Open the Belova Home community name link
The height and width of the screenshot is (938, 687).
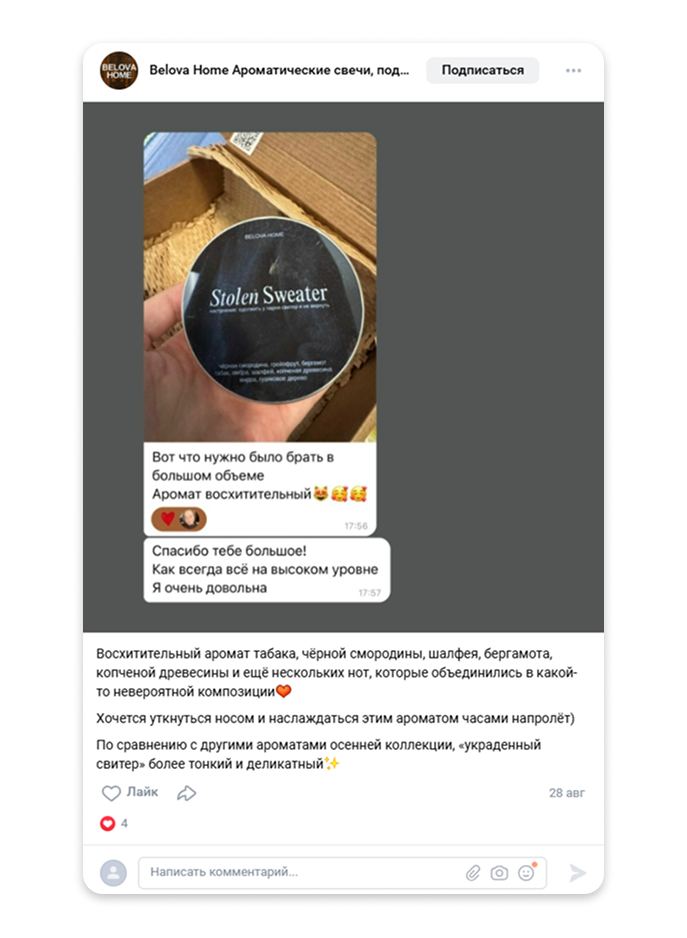coord(279,71)
